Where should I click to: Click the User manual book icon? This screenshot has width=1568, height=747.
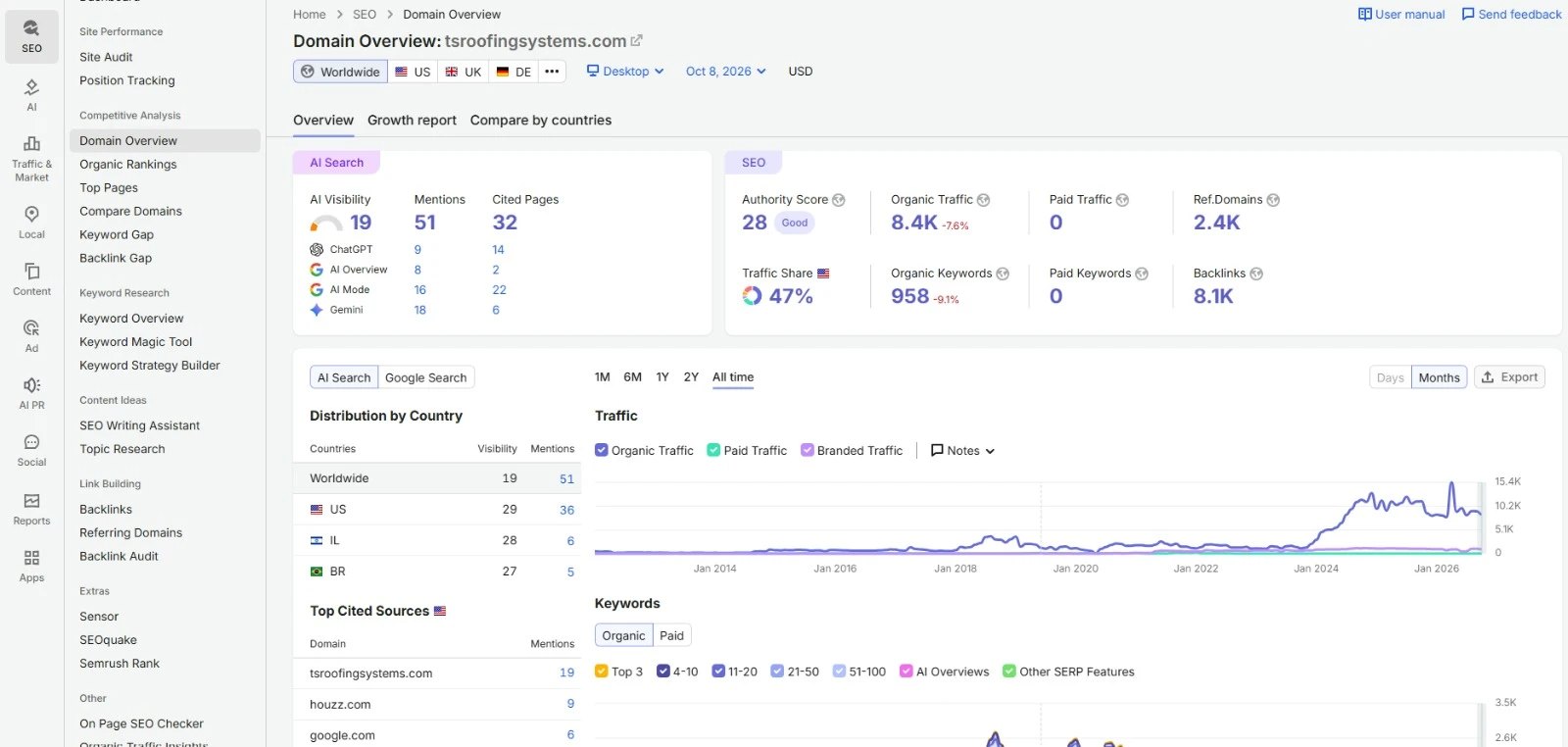pos(1364,14)
